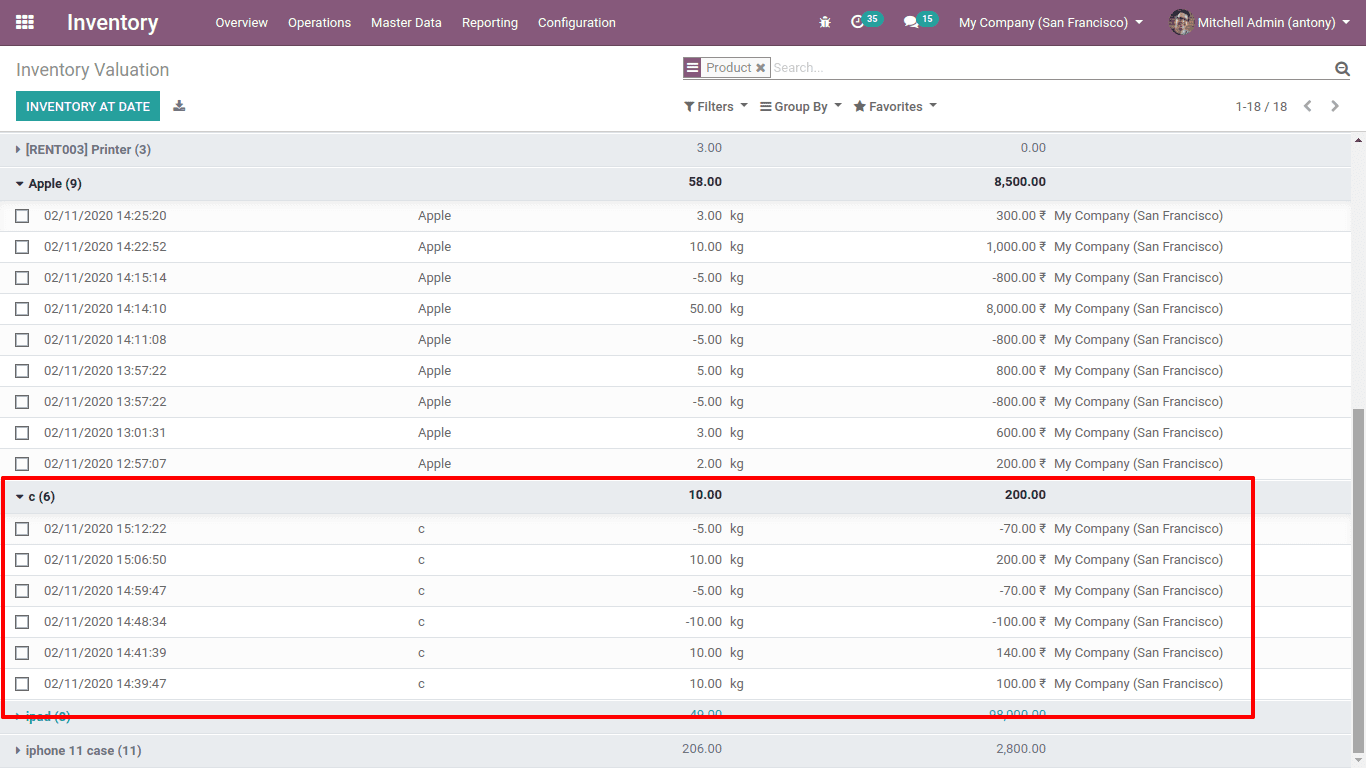Open the Favorites dropdown
The height and width of the screenshot is (768, 1366).
click(x=895, y=106)
